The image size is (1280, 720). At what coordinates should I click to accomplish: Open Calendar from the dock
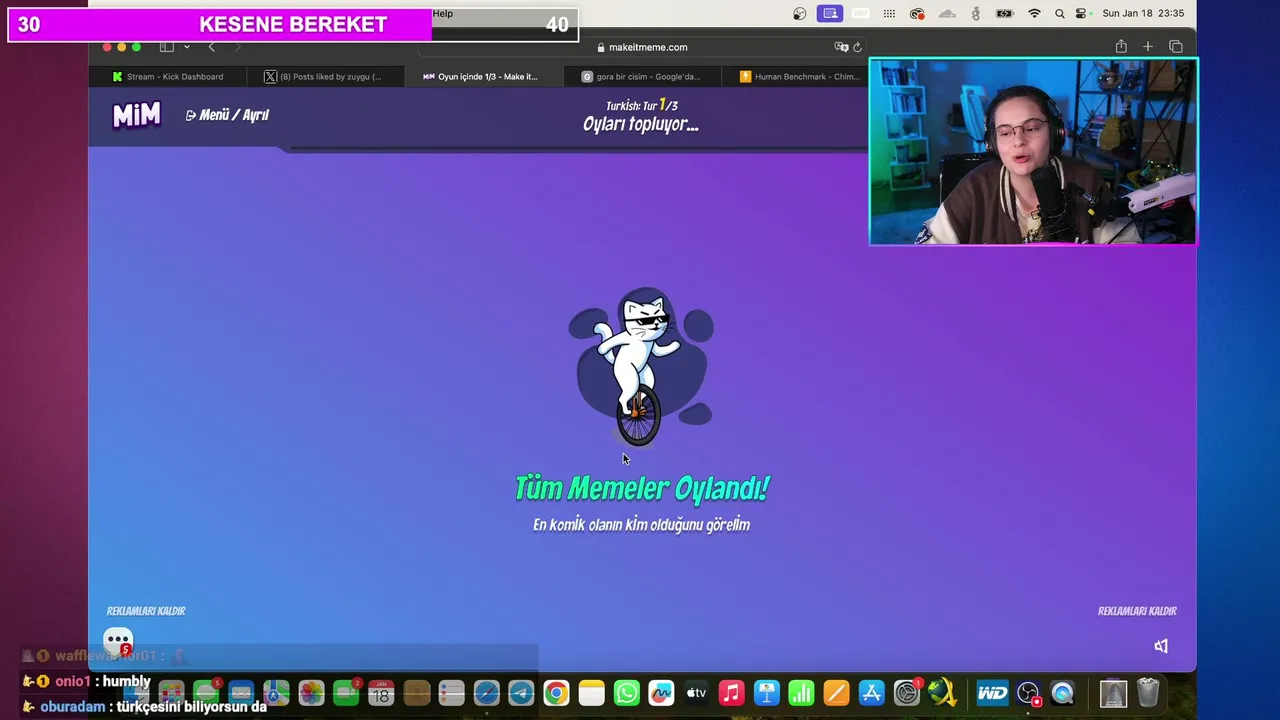[x=381, y=693]
